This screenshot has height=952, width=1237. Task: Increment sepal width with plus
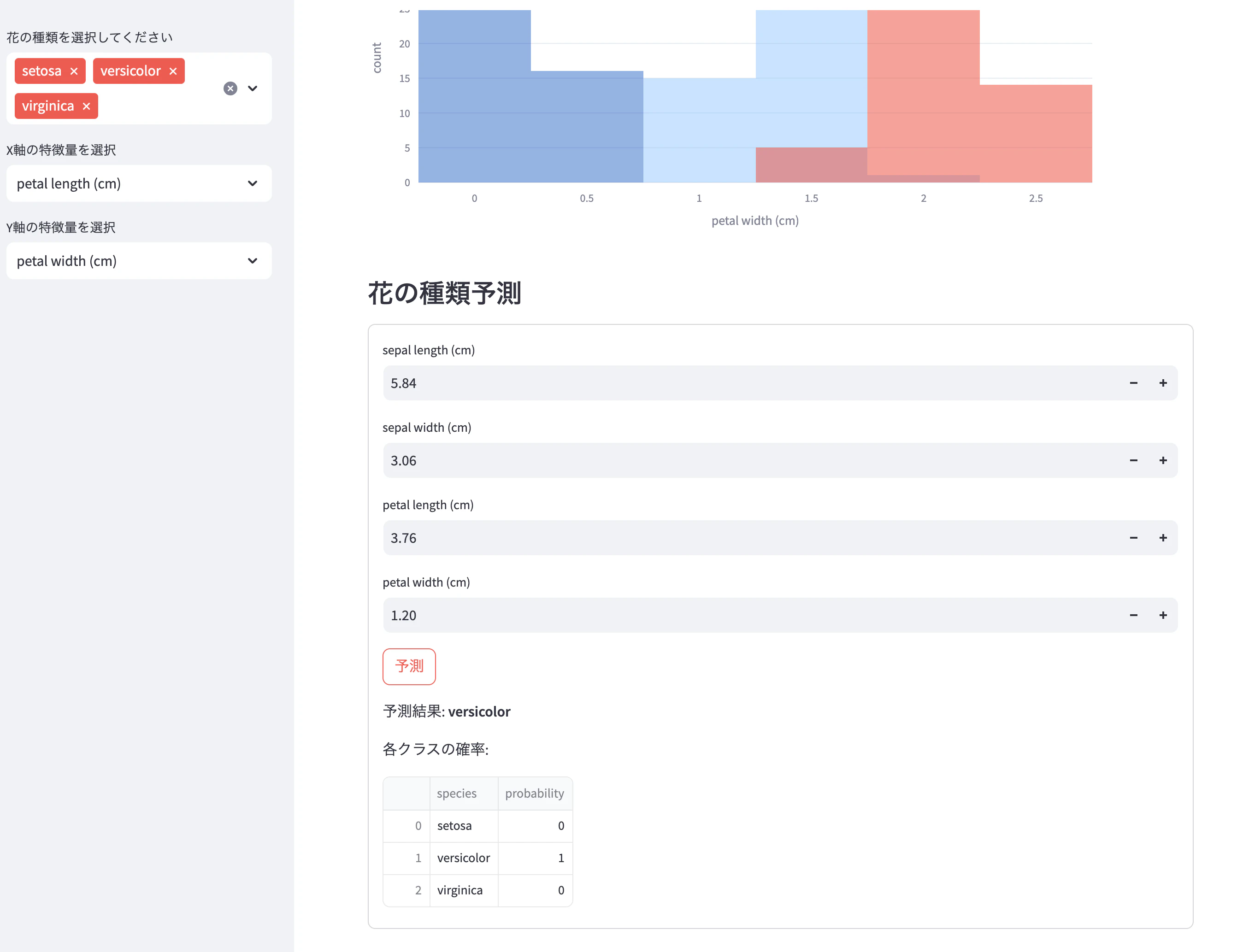(x=1163, y=460)
